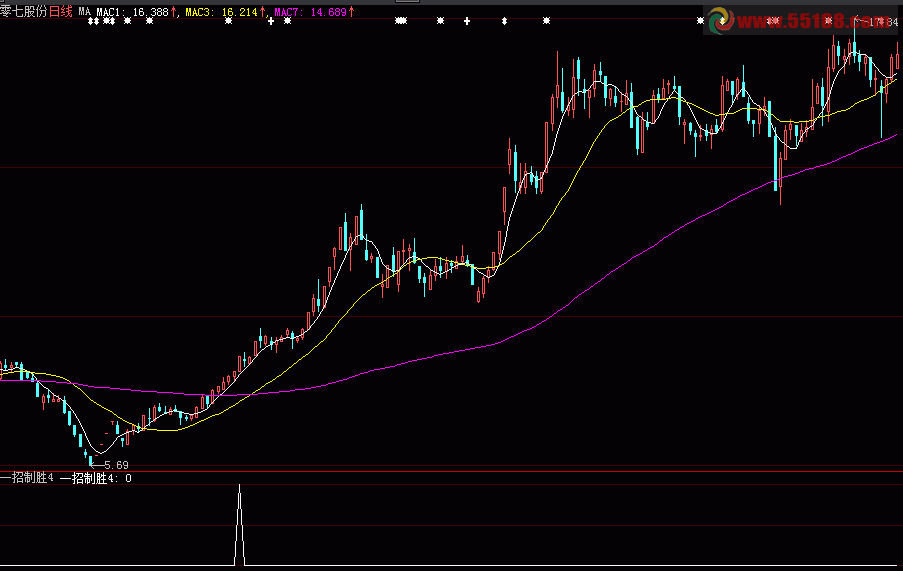Click the magenta MAC7: 14.689 value

[314, 12]
